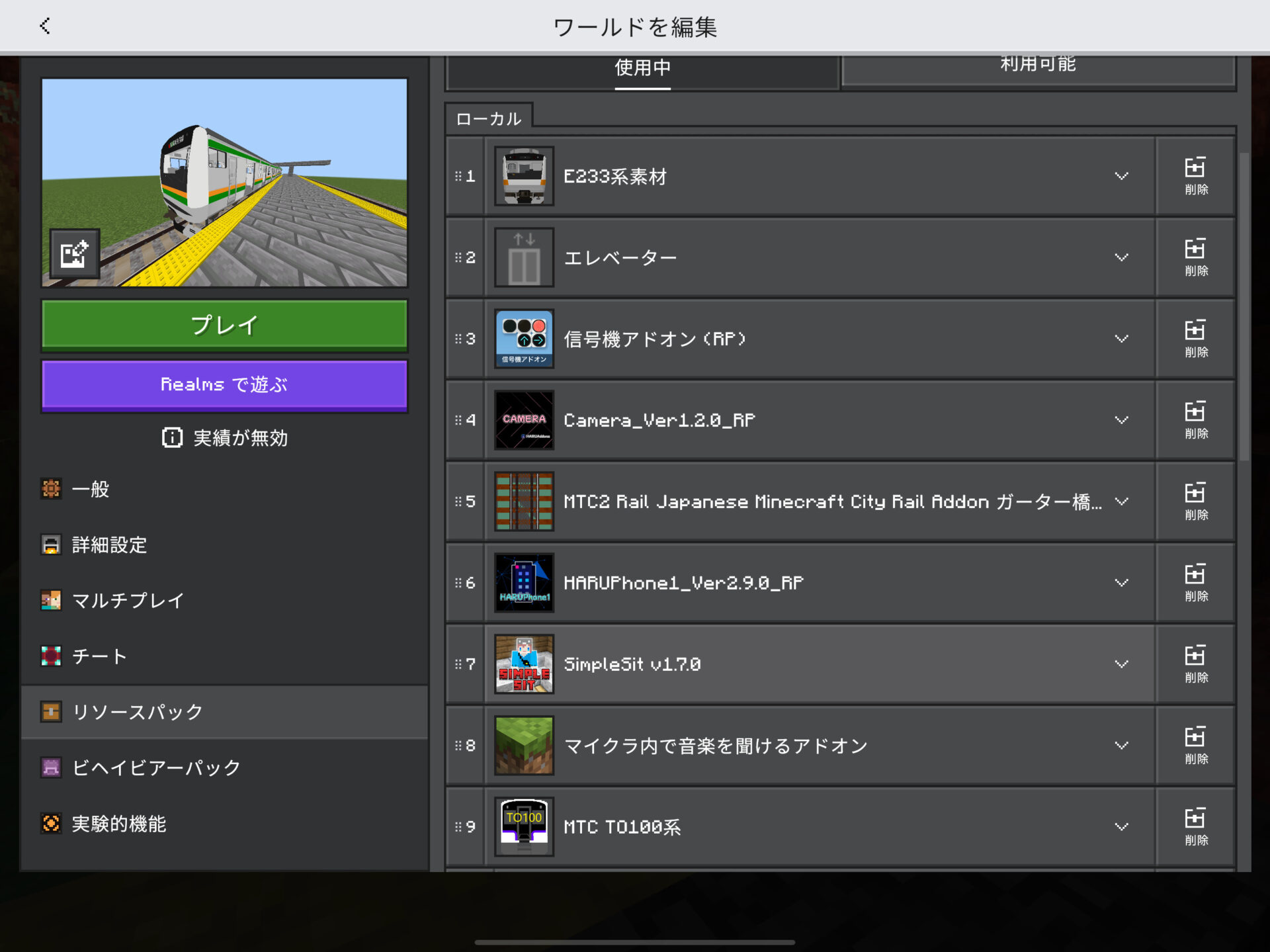Viewport: 1270px width, 952px height.
Task: Expand マイクラ内で音楽を聞けるアドオン details chevron
Action: pyautogui.click(x=1121, y=746)
